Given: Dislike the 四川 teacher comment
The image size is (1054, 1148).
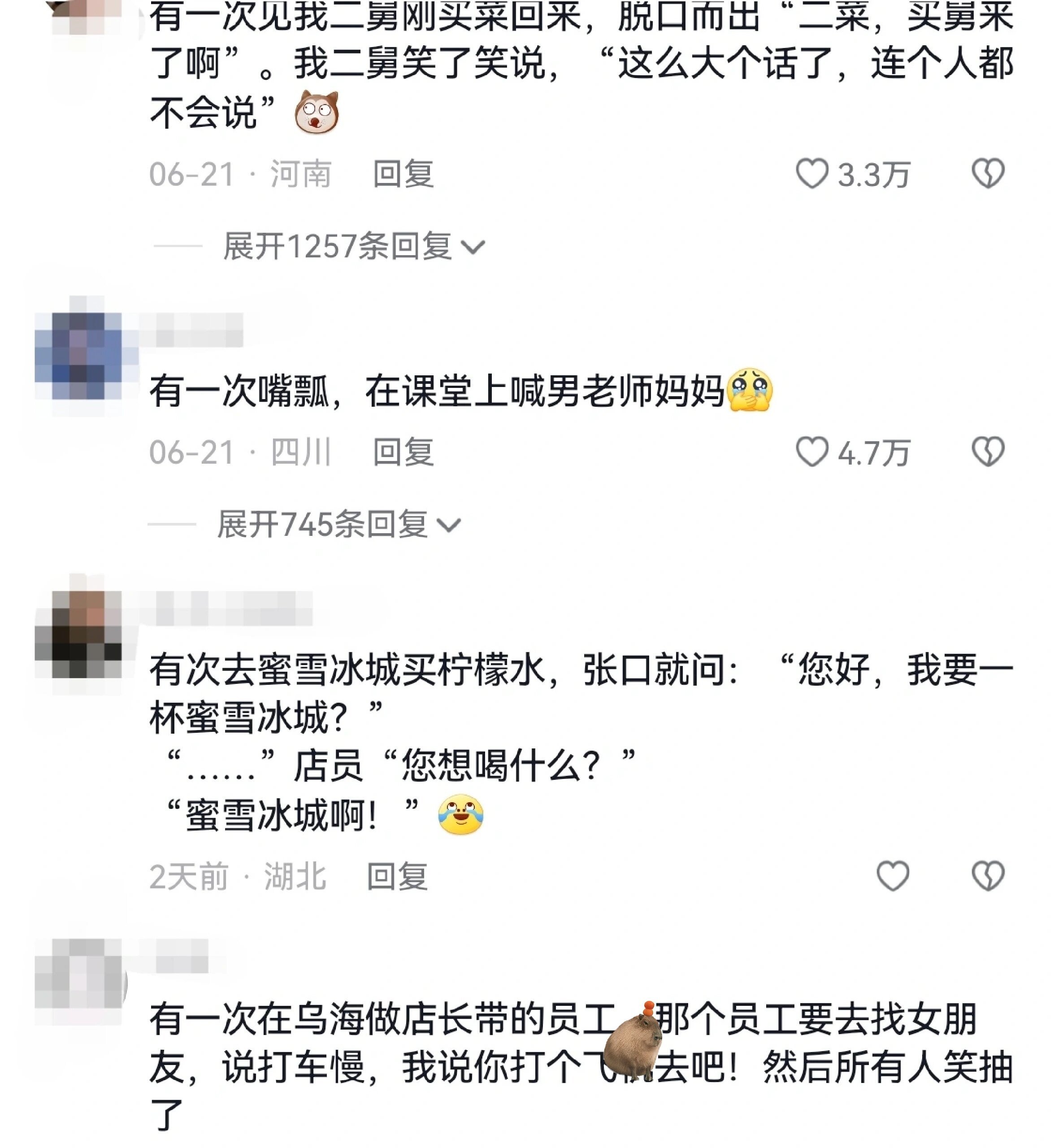Looking at the screenshot, I should 988,451.
